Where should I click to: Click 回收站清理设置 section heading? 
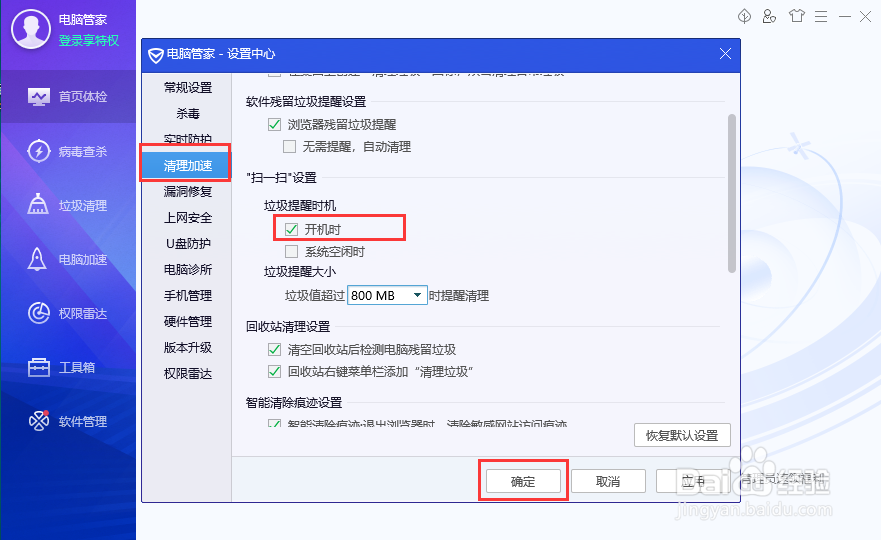click(x=288, y=326)
